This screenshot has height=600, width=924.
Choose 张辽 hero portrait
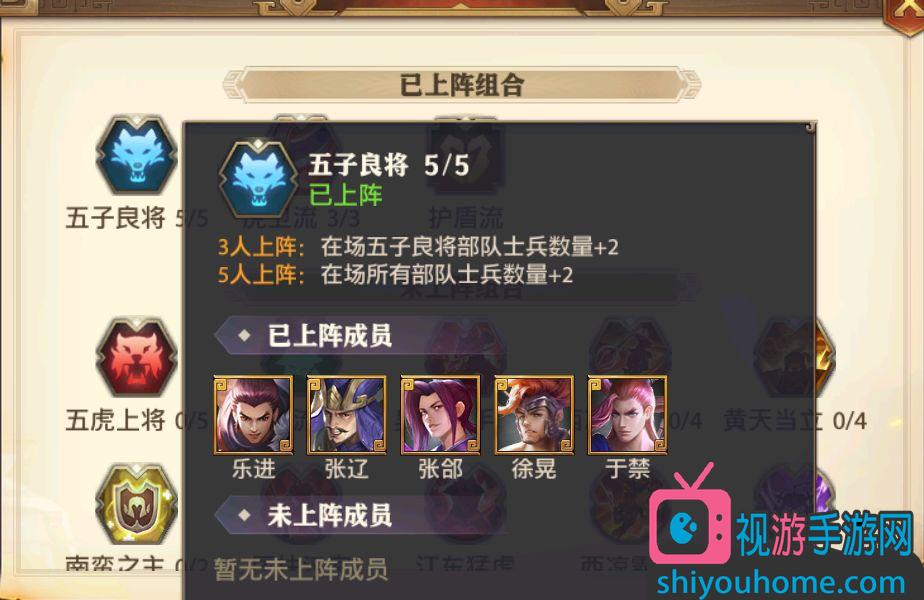(x=346, y=415)
